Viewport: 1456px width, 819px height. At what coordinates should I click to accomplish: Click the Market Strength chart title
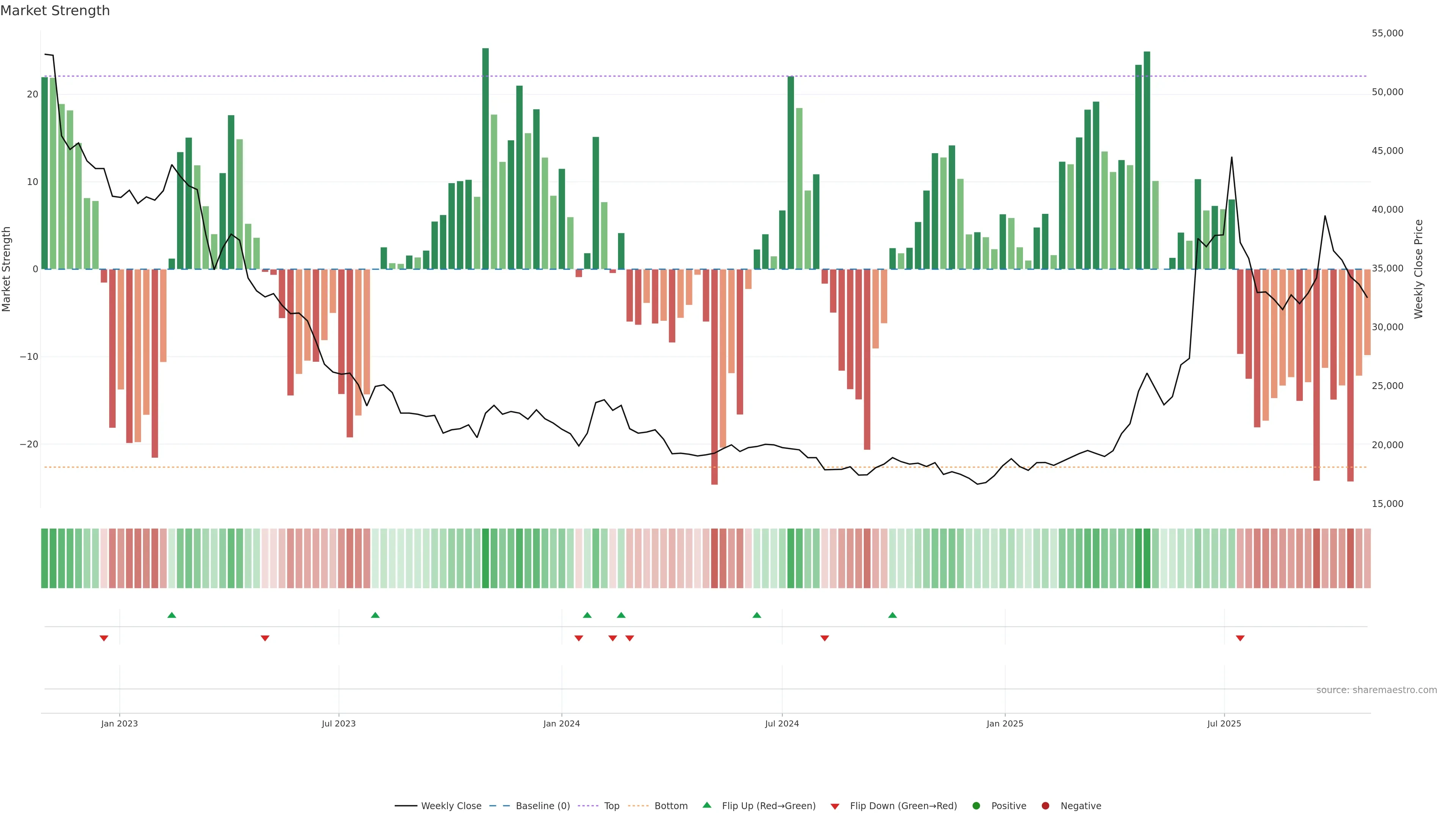click(55, 11)
